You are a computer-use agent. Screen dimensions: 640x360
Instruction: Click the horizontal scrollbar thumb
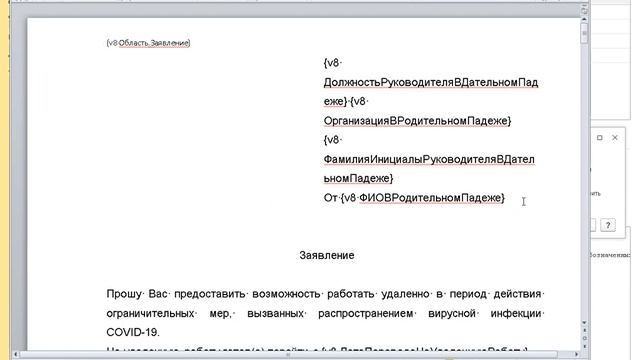[288, 354]
